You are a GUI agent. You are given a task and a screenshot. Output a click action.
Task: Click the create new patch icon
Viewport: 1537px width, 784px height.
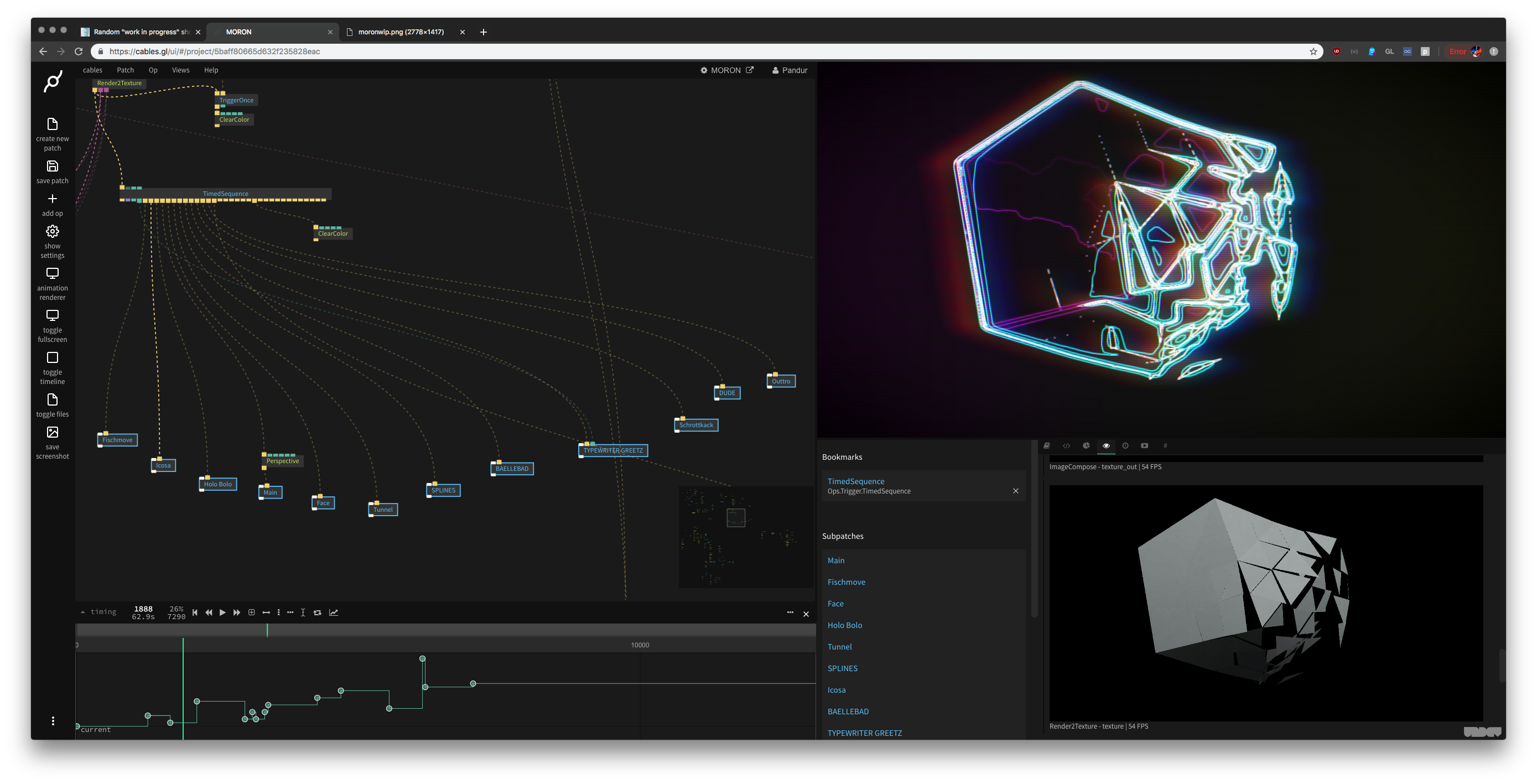(x=53, y=124)
